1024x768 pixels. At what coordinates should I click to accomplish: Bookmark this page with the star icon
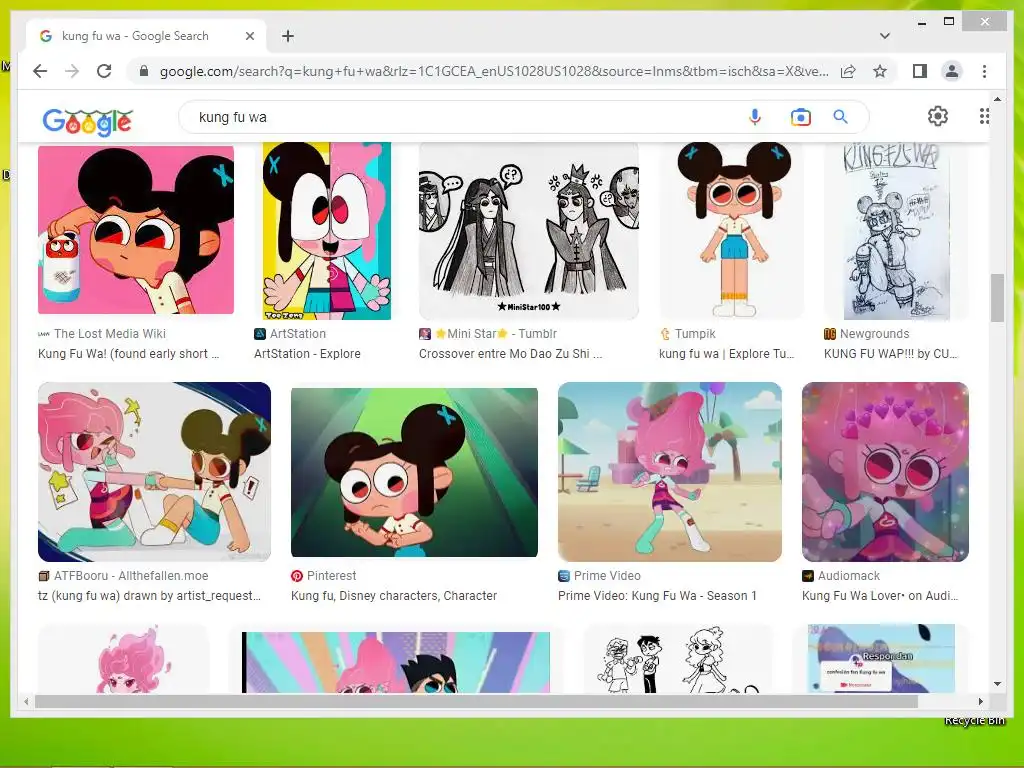[x=880, y=71]
